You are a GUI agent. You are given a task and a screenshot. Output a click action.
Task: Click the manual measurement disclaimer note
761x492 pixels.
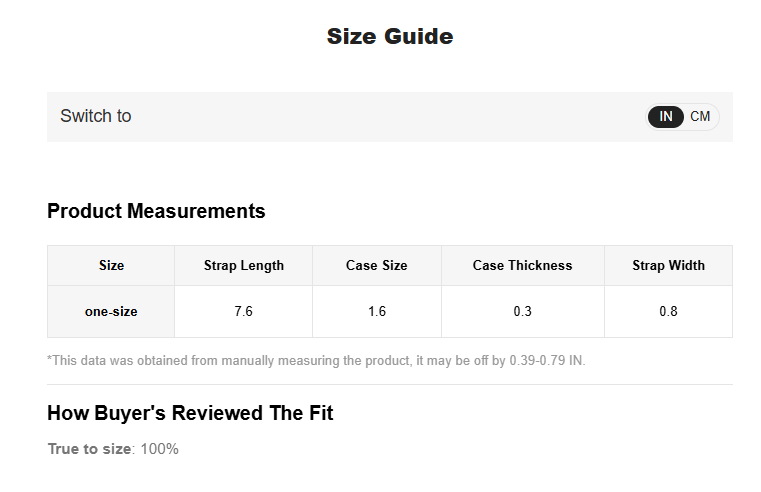(x=316, y=360)
